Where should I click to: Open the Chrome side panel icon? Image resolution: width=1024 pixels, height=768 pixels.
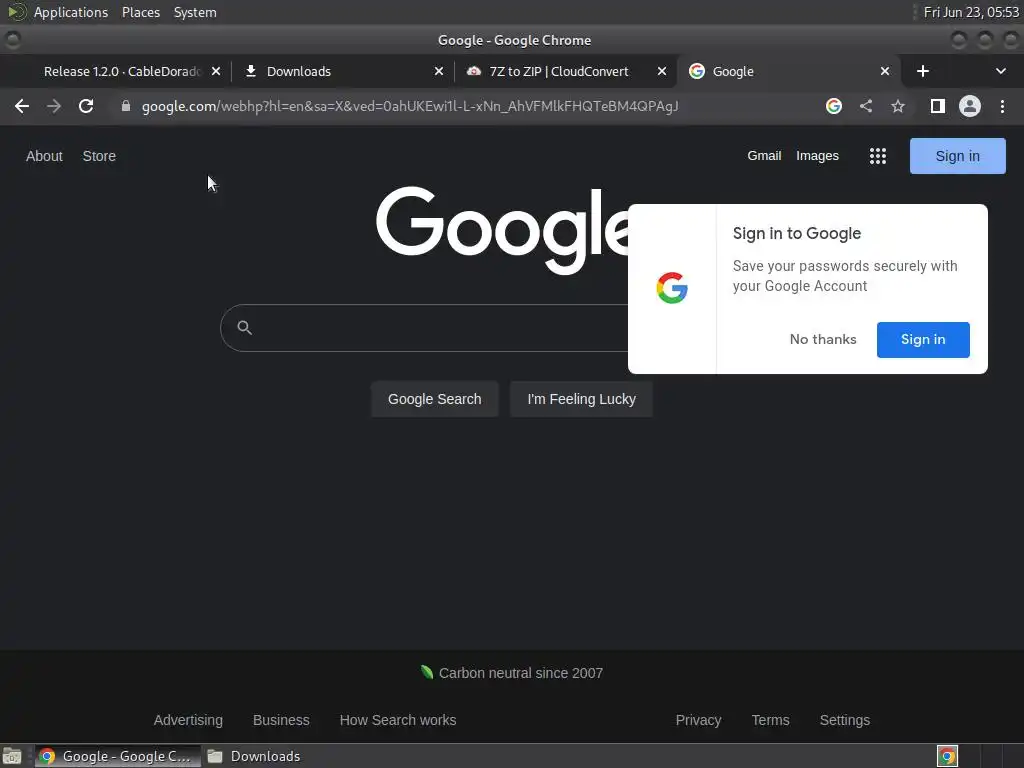tap(937, 106)
